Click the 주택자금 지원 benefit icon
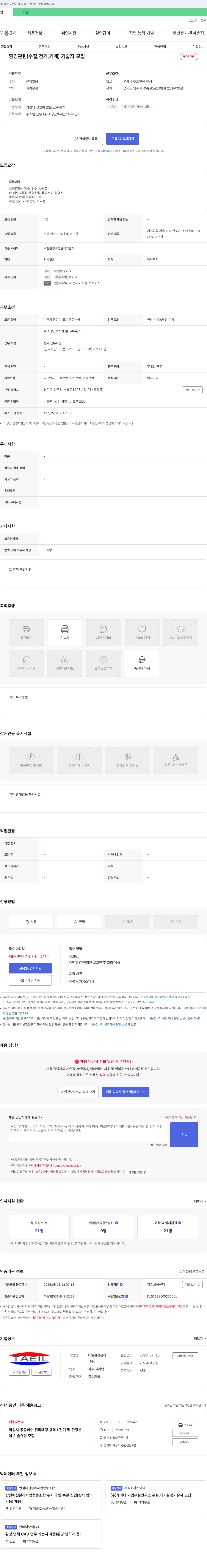207x1568 pixels. [x=26, y=663]
